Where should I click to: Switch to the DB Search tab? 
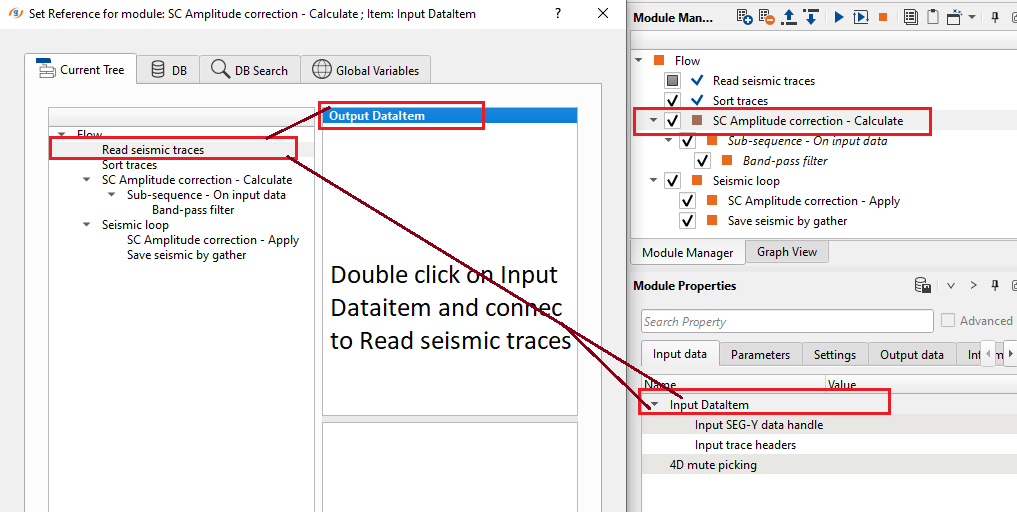(250, 70)
